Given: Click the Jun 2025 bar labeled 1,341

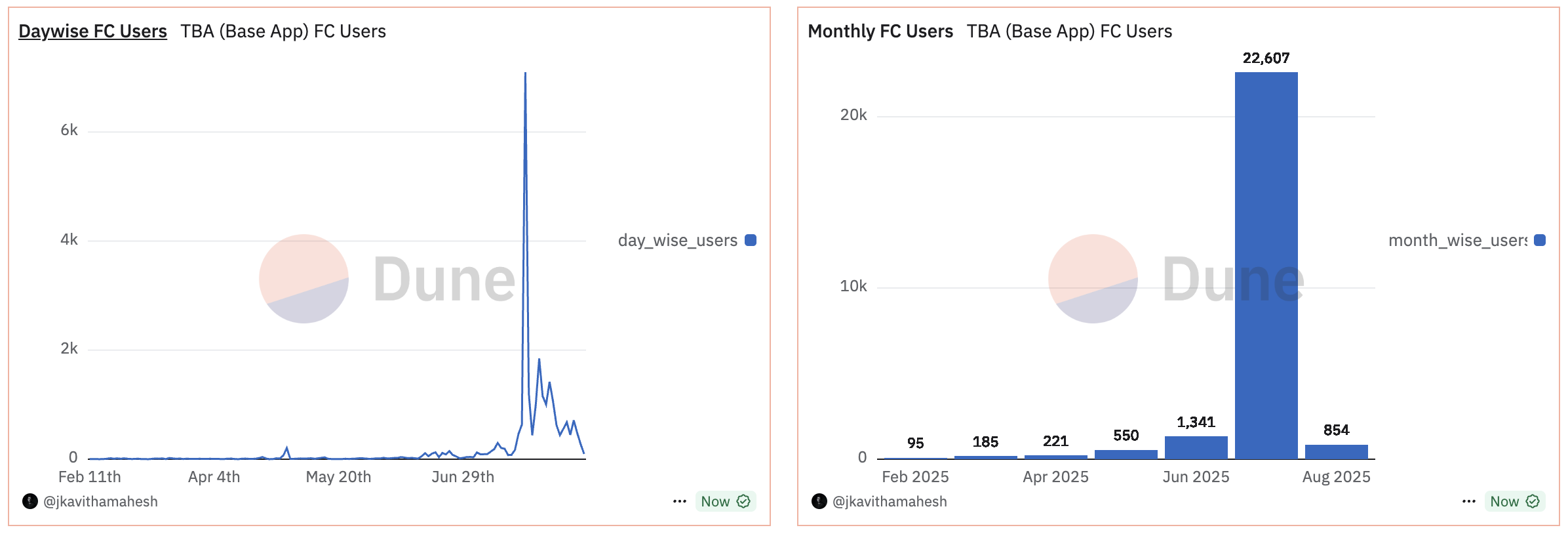Looking at the screenshot, I should [x=1196, y=448].
